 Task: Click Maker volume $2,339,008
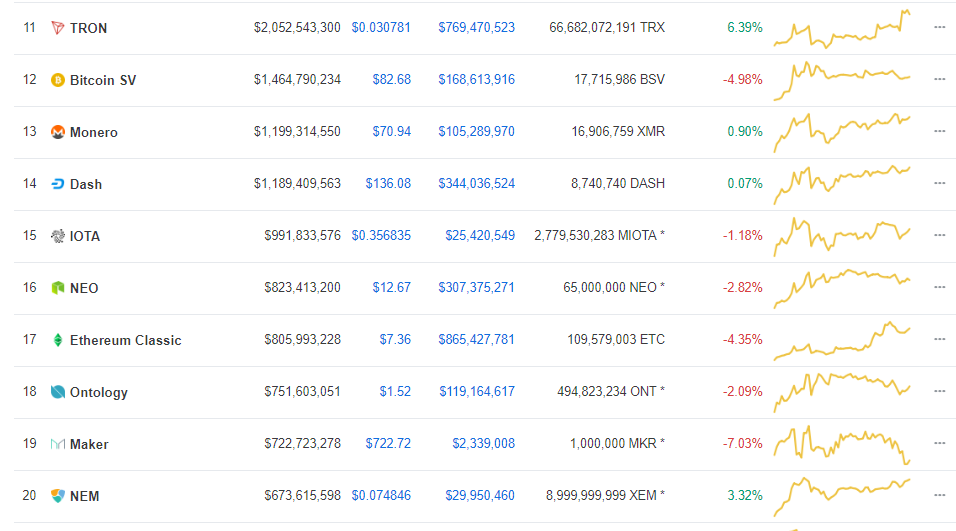pos(483,443)
